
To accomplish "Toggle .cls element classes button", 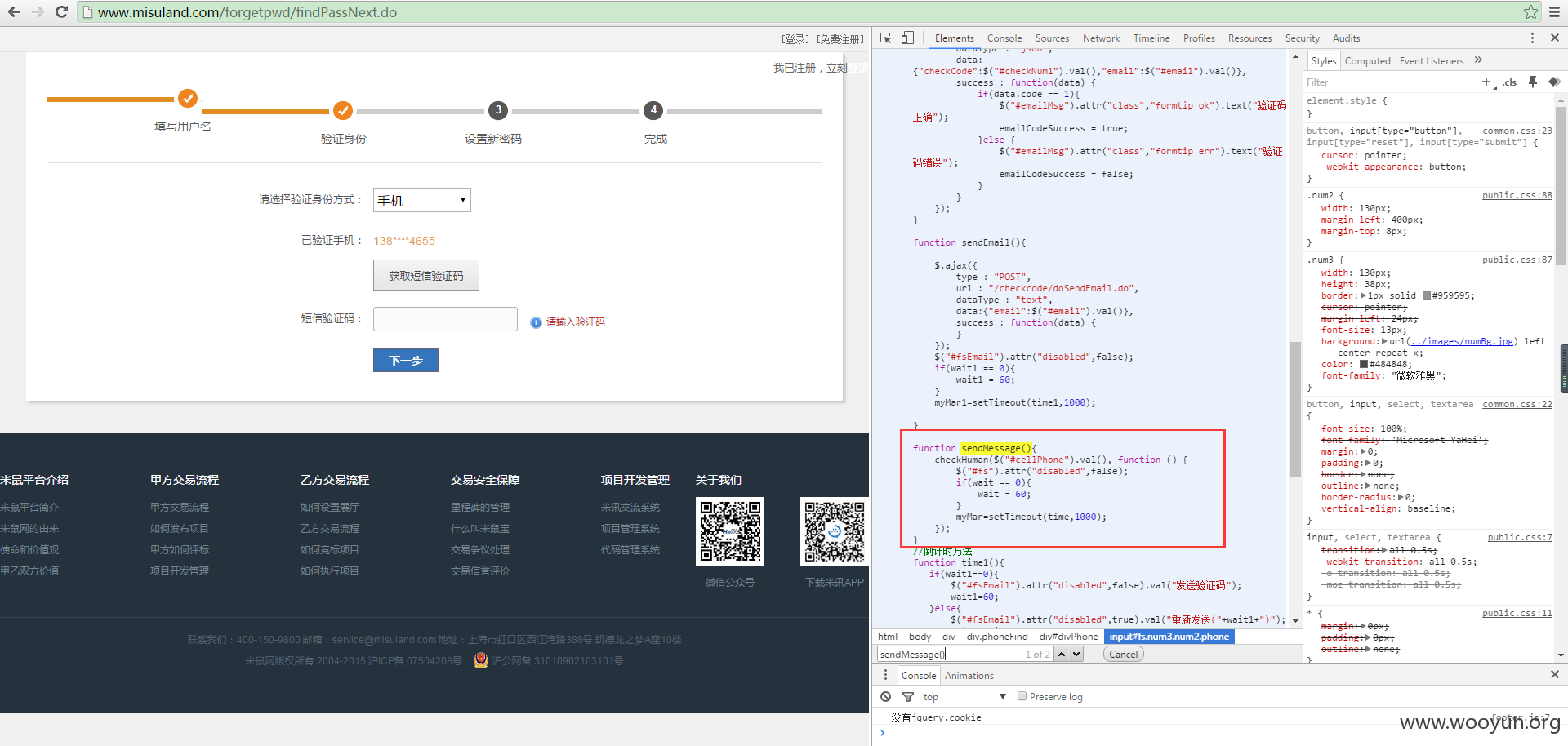I will [1509, 82].
